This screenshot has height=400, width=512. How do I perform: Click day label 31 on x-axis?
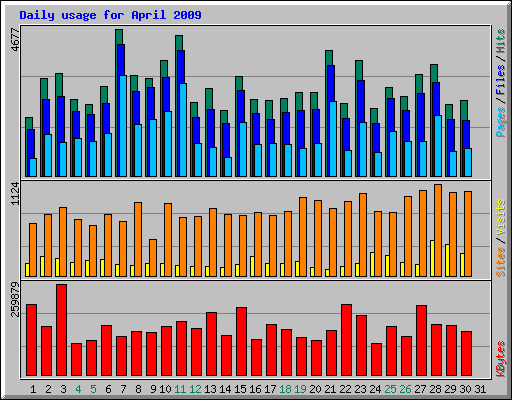(480, 389)
